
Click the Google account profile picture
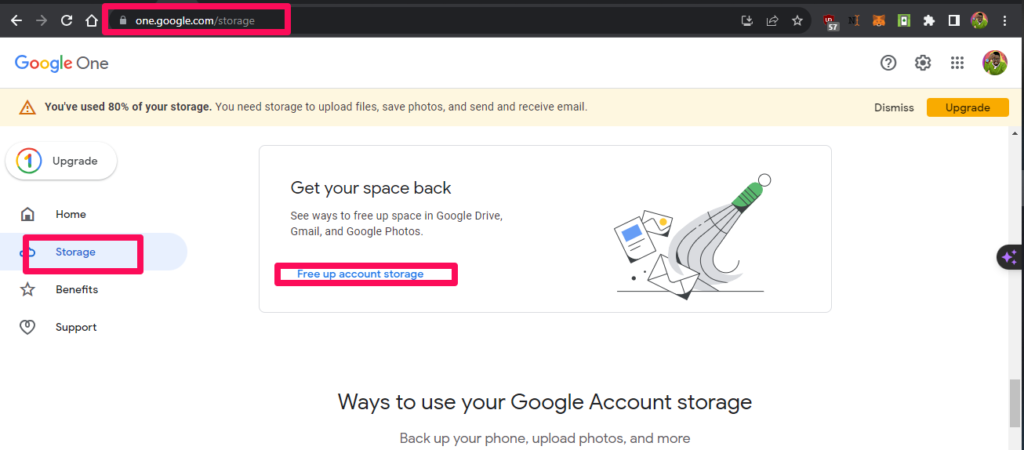pyautogui.click(x=995, y=63)
